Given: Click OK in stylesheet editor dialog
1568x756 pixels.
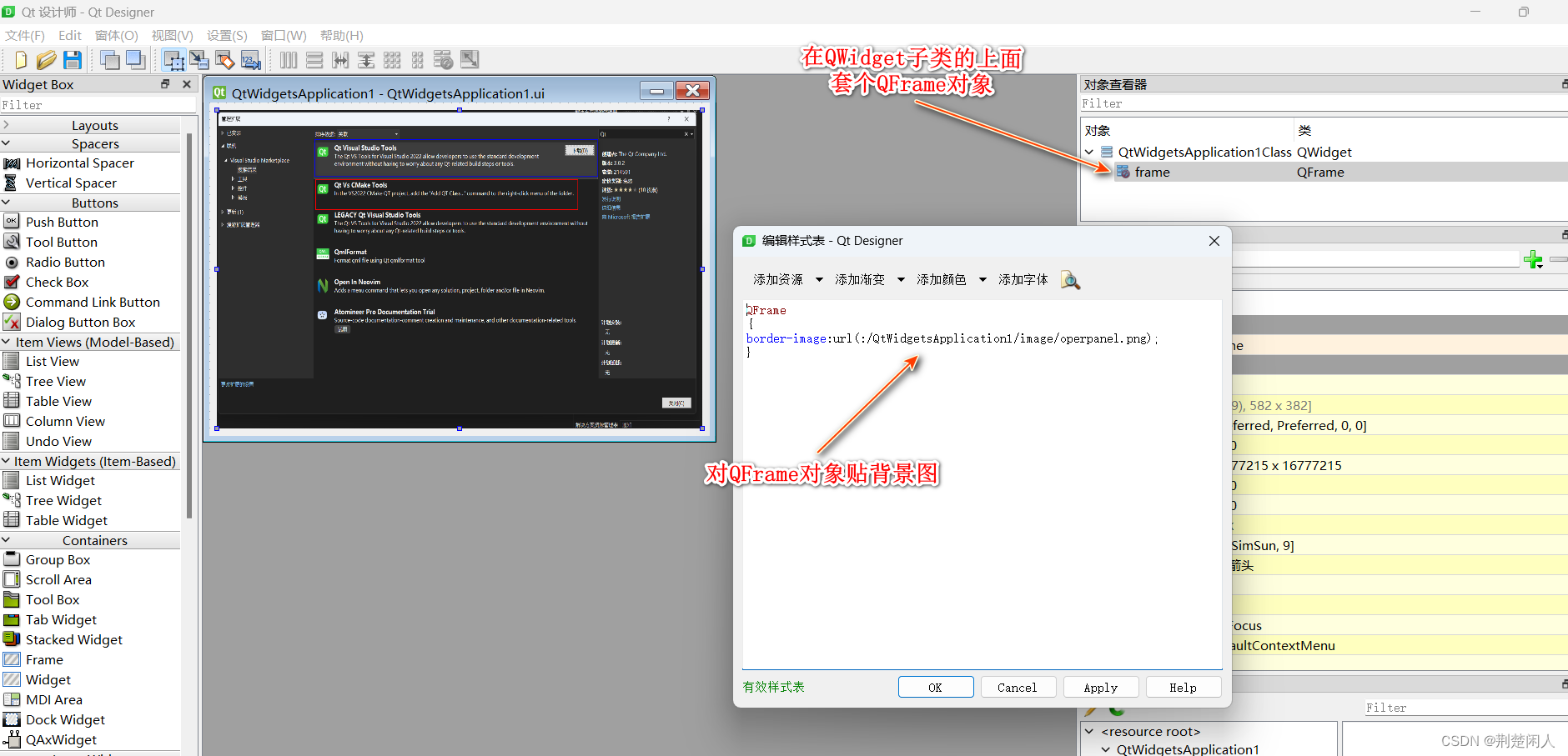Looking at the screenshot, I should point(936,687).
